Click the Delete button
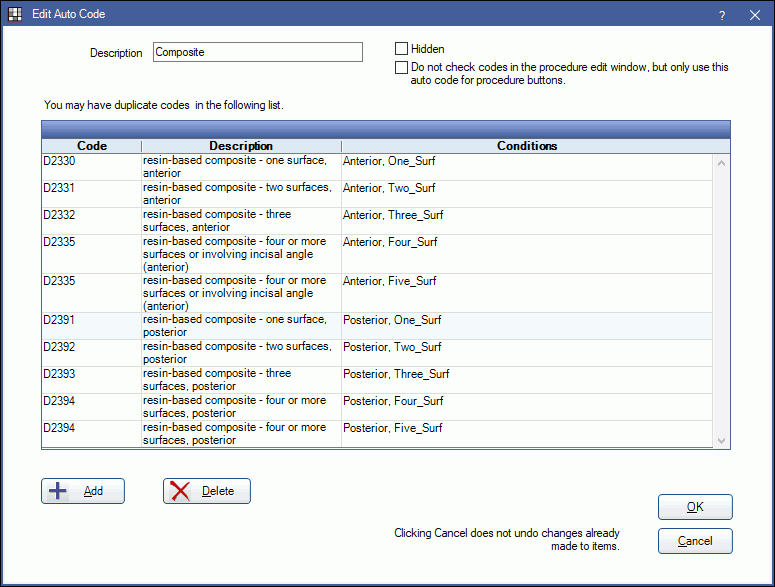775x587 pixels. tap(207, 491)
